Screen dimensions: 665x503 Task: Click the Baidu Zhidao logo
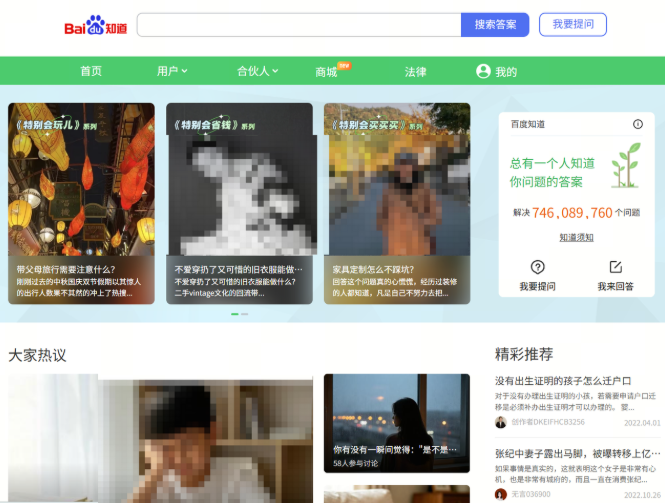95,25
